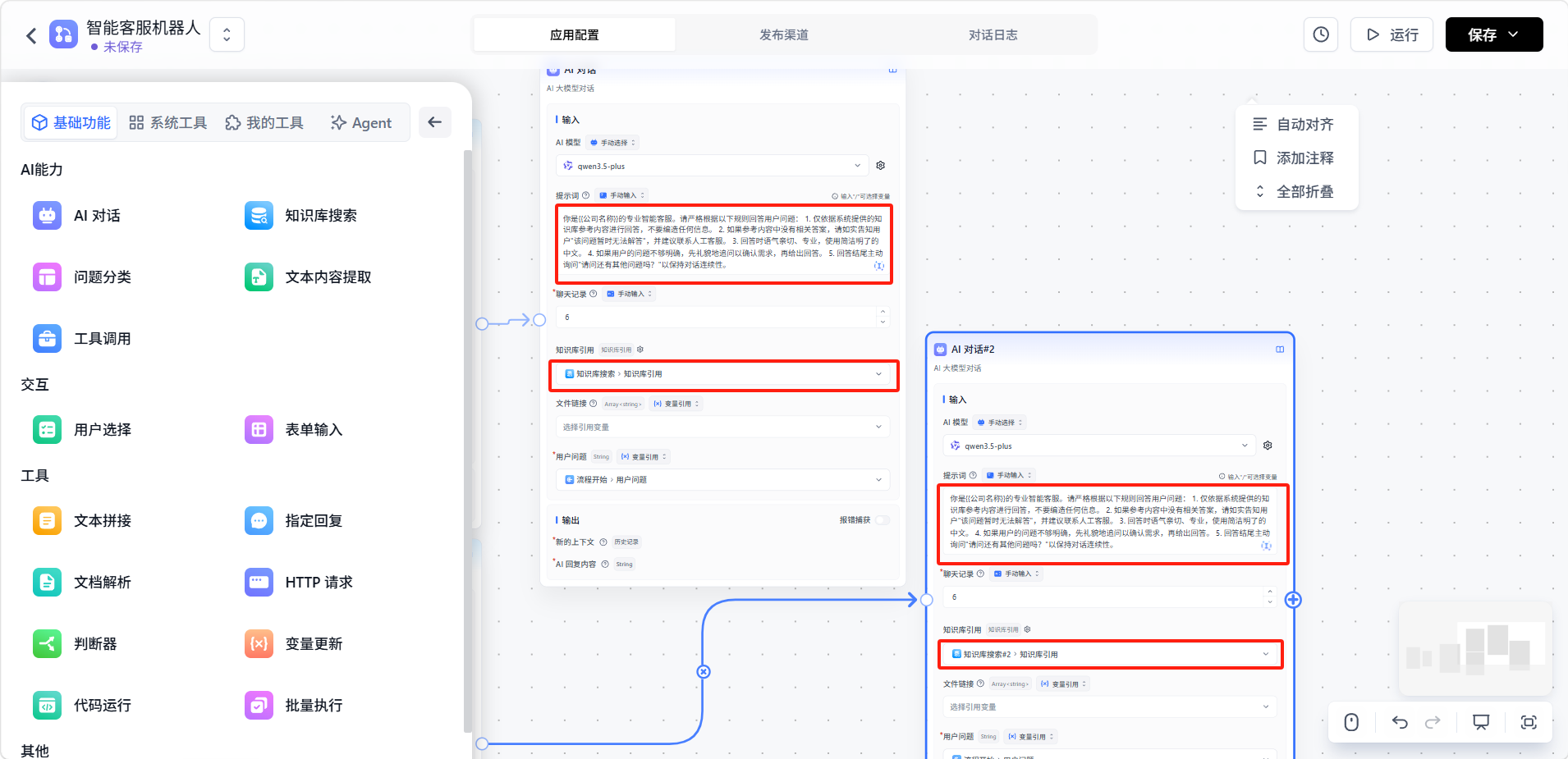Choose the HTTP 请求 tool icon
The image size is (1568, 759).
point(259,583)
